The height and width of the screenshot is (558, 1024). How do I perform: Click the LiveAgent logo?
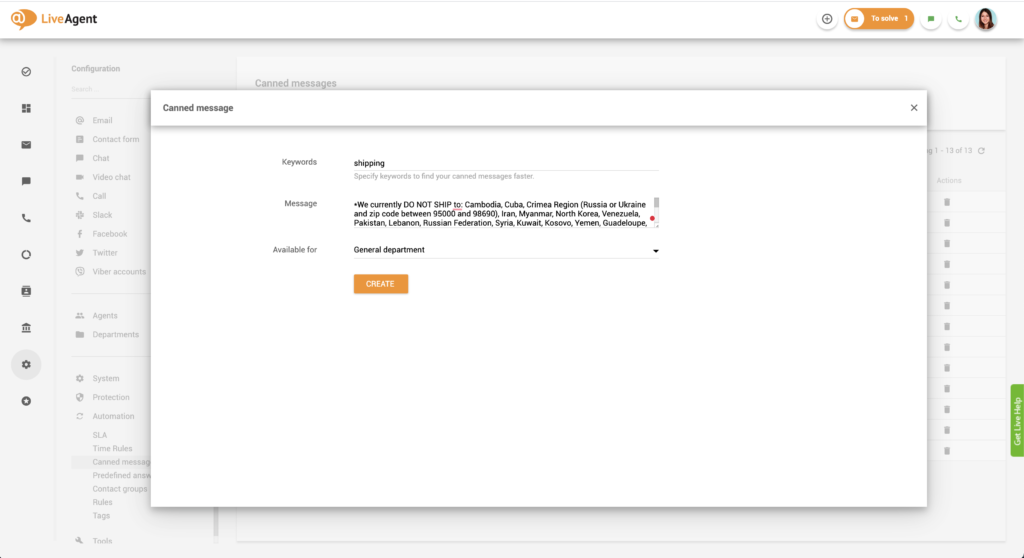point(55,19)
